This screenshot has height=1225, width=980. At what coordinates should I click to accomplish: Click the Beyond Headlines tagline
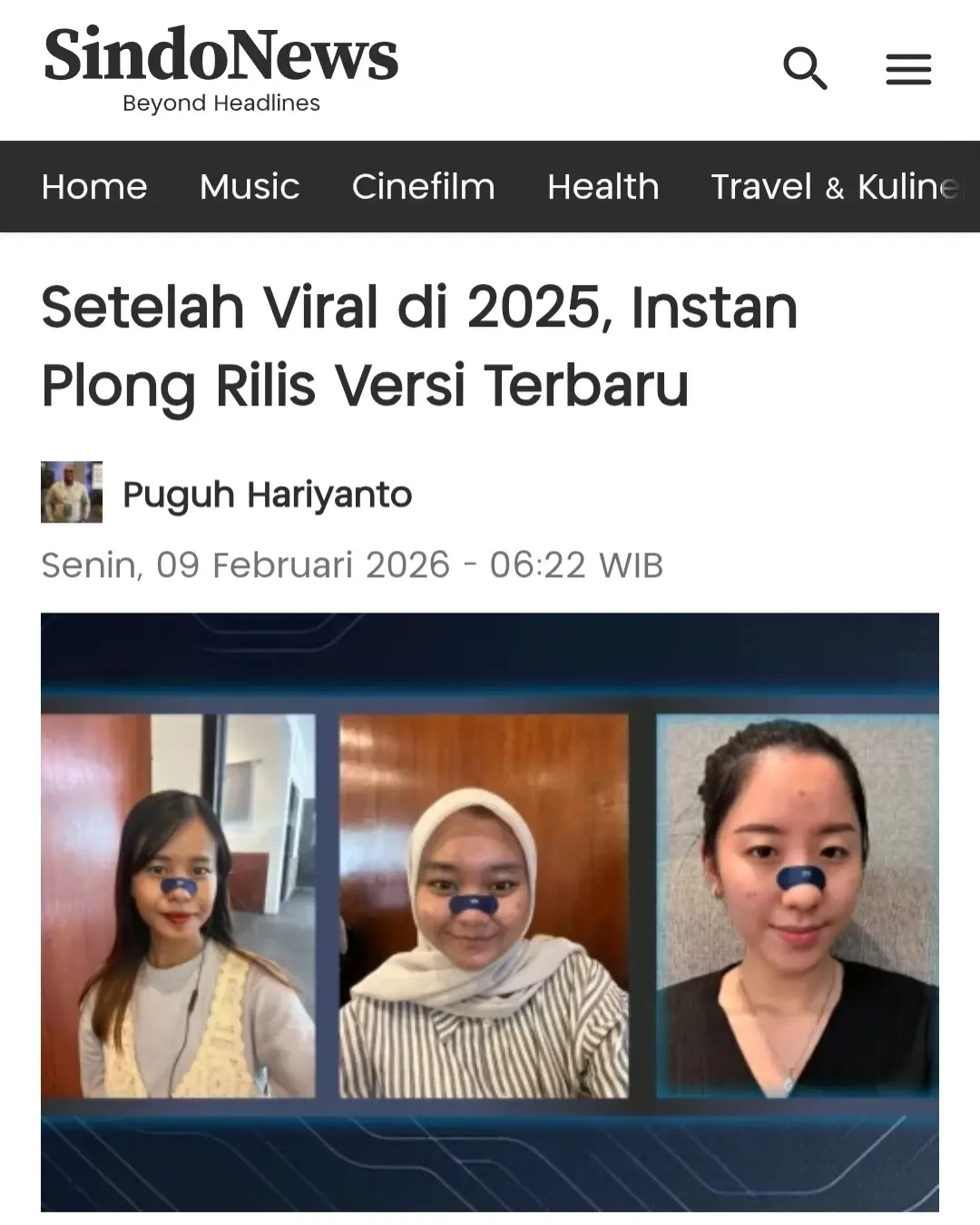[221, 103]
